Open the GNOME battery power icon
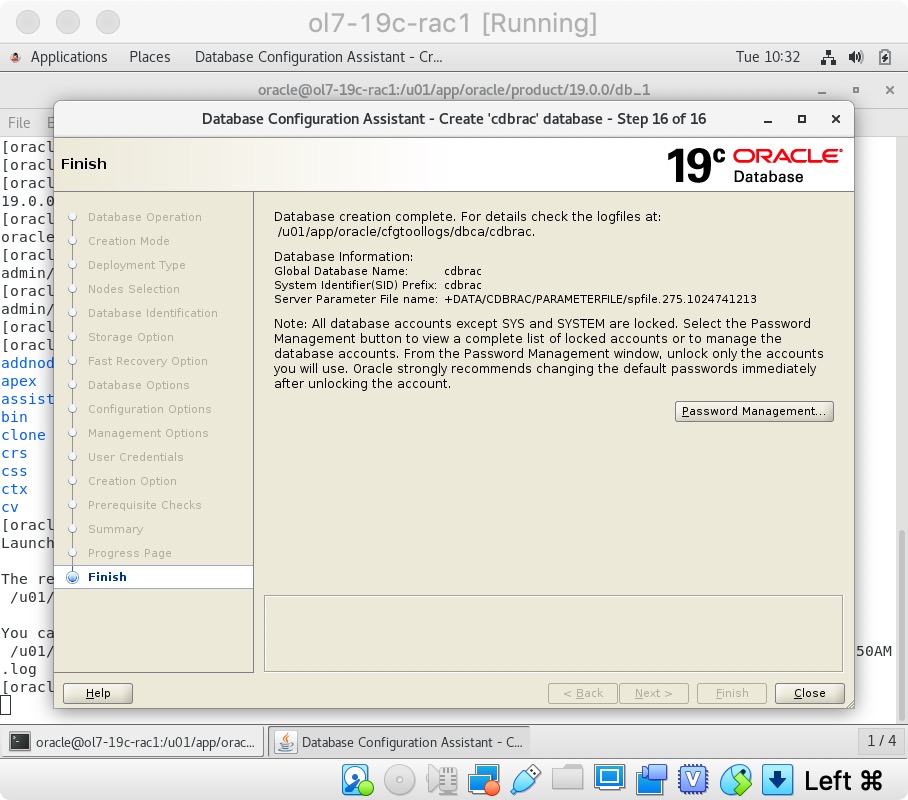This screenshot has height=800, width=908. (x=885, y=57)
